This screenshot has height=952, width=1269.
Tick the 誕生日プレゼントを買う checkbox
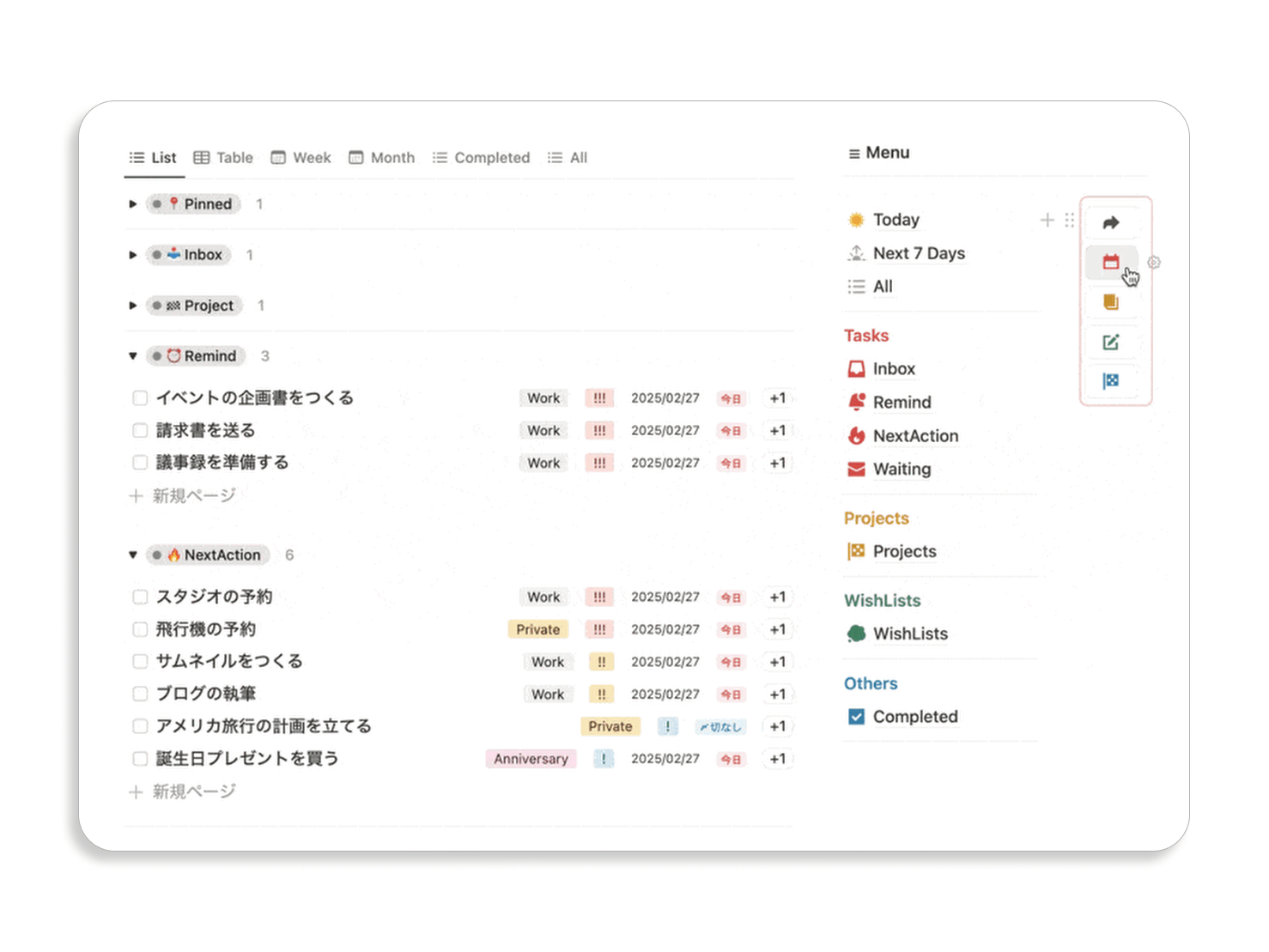140,759
